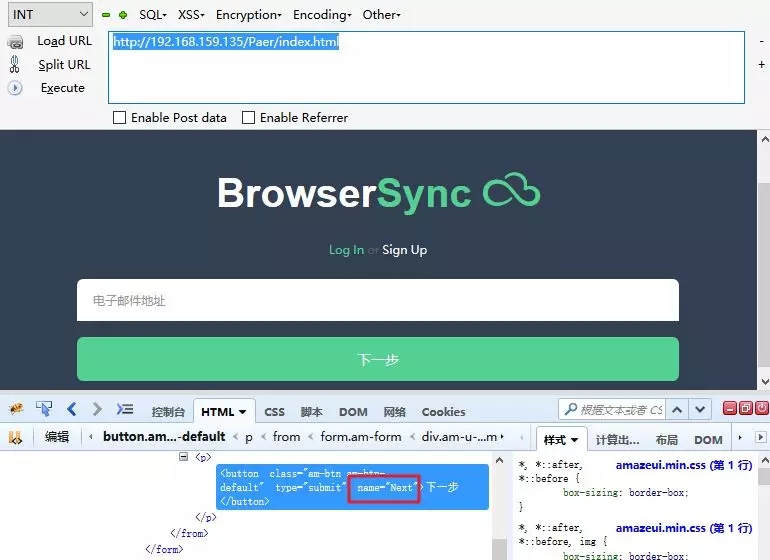This screenshot has width=770, height=560.
Task: Click the Execute play icon
Action: [15, 88]
